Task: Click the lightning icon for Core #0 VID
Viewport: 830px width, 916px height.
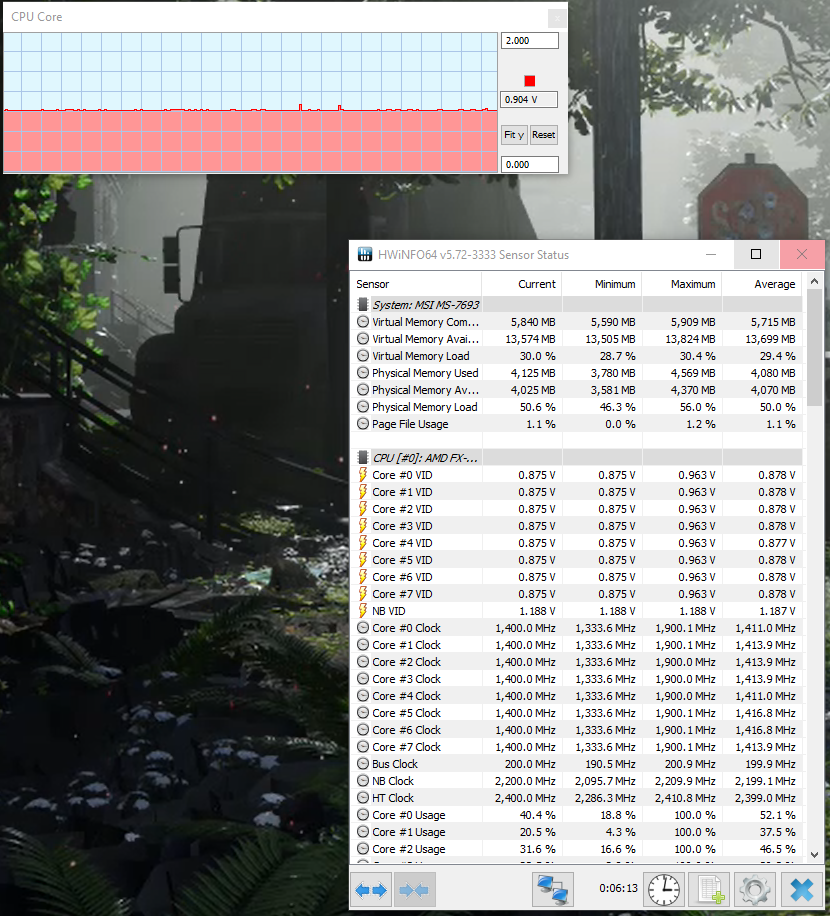Action: 363,475
